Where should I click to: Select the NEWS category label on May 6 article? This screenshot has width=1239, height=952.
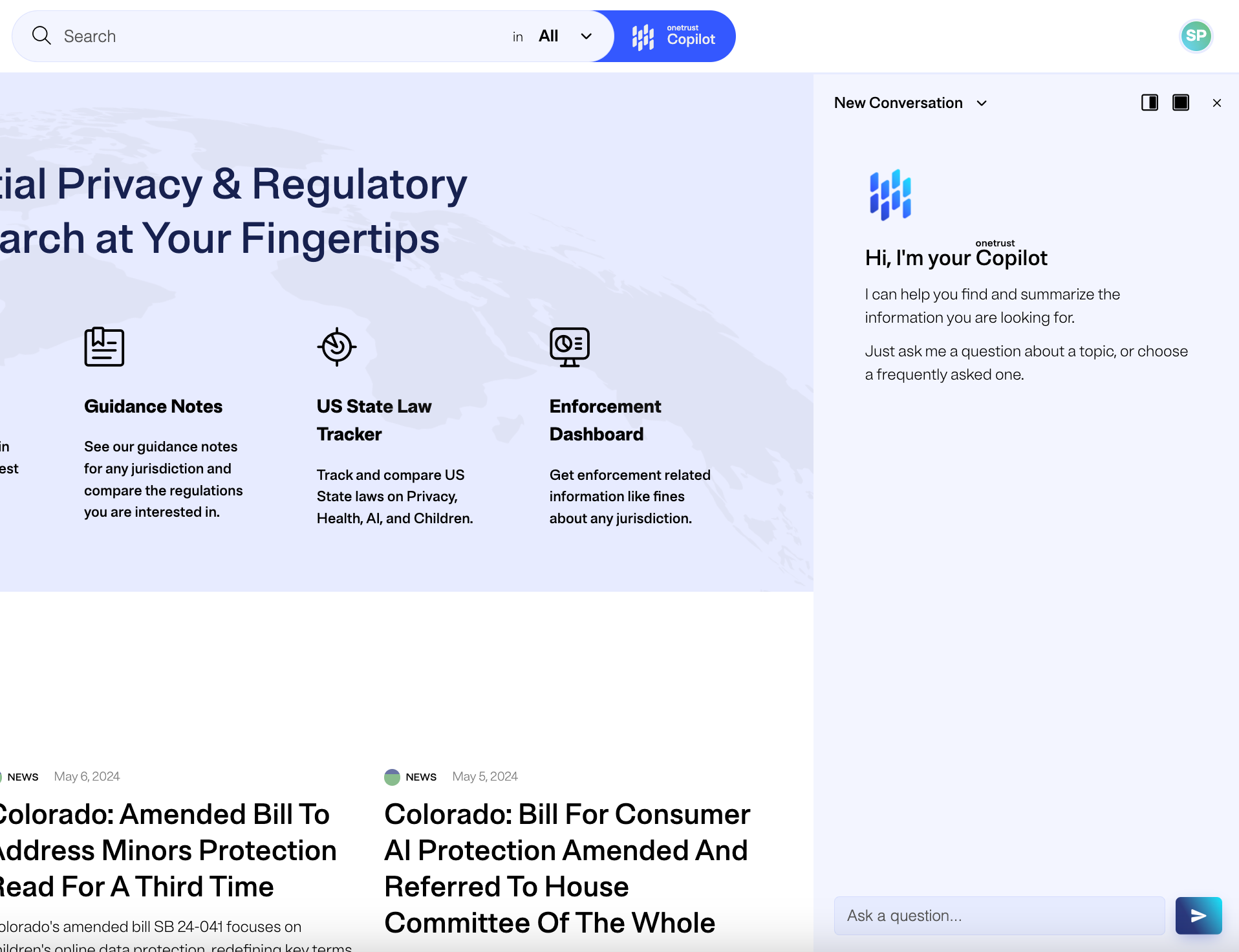coord(23,777)
